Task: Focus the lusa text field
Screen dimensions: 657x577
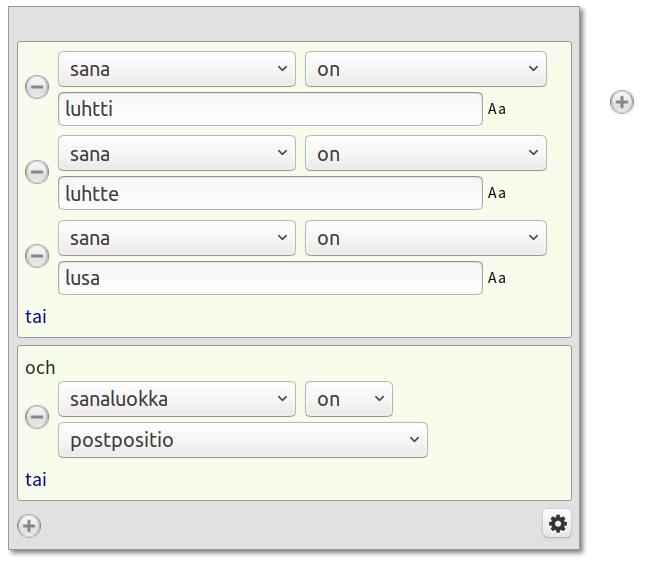Action: 270,278
